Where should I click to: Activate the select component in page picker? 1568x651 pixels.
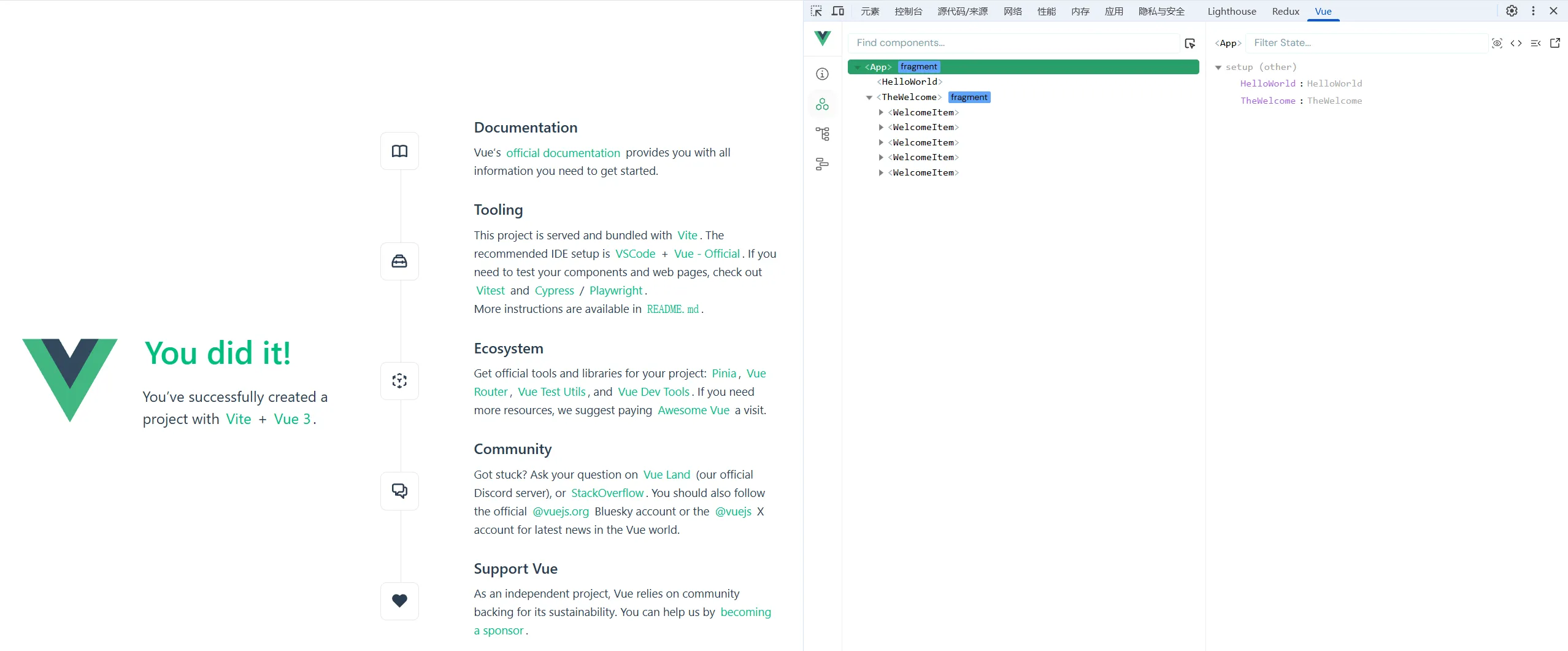coord(1189,43)
